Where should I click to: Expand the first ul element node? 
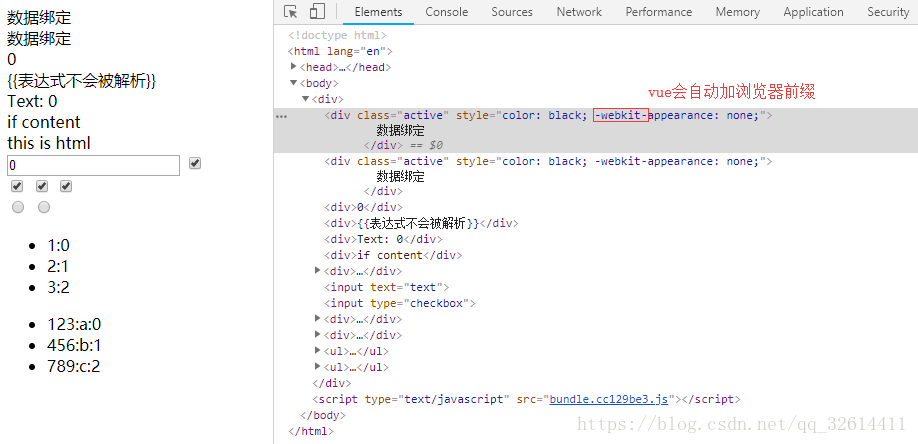pyautogui.click(x=318, y=351)
